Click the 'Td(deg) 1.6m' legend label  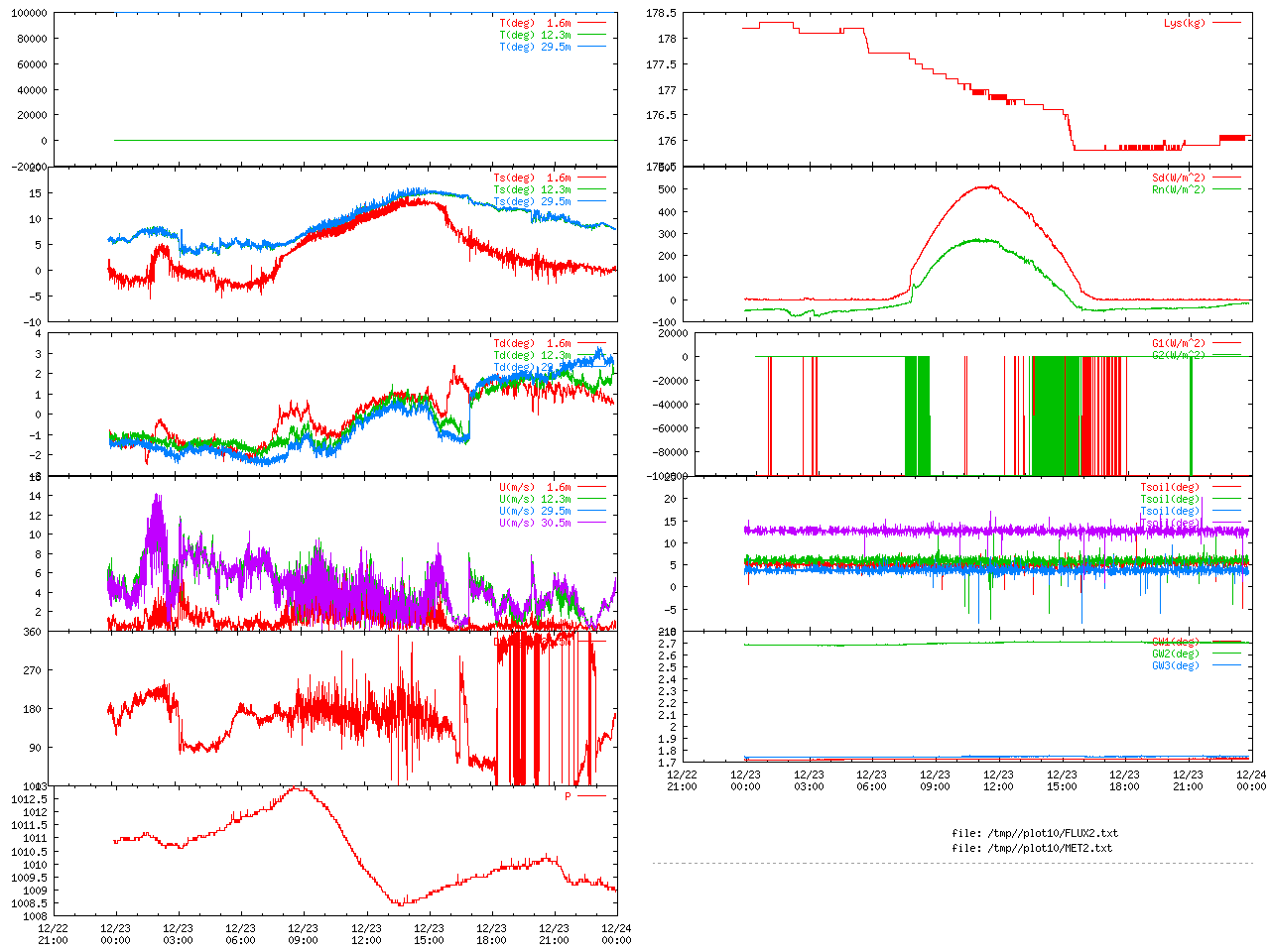pyautogui.click(x=532, y=344)
